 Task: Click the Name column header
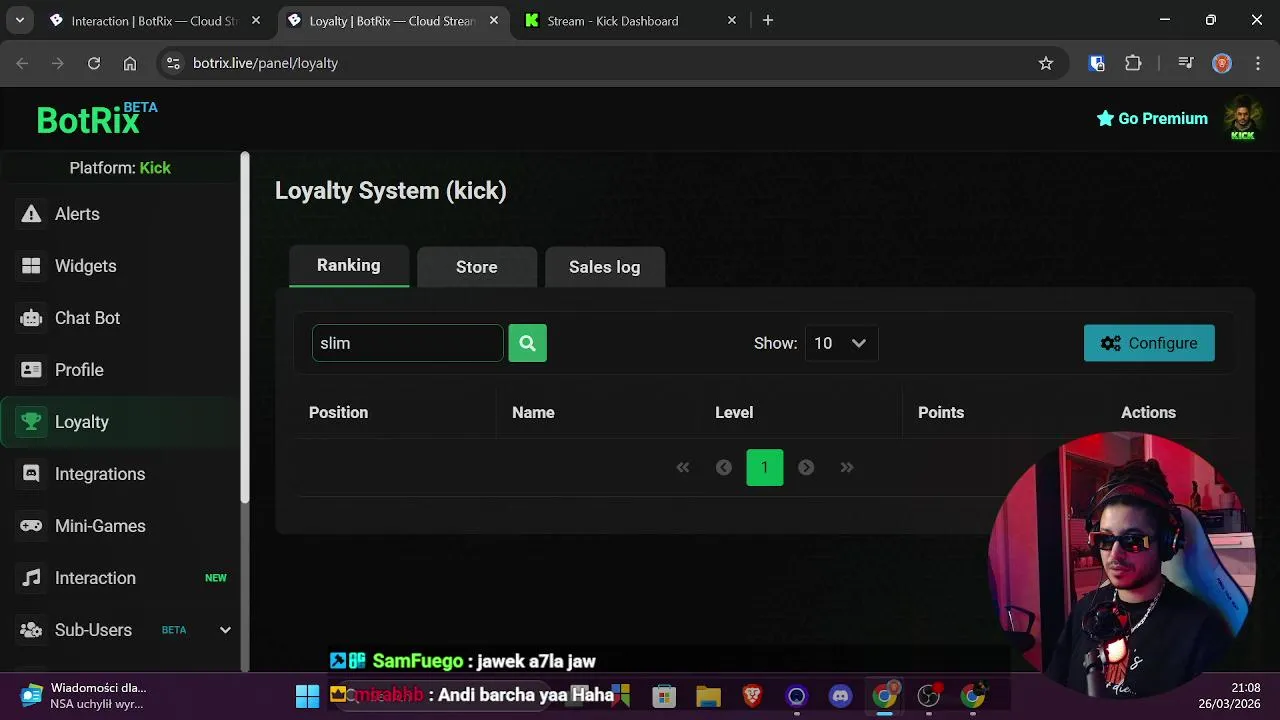coord(533,412)
